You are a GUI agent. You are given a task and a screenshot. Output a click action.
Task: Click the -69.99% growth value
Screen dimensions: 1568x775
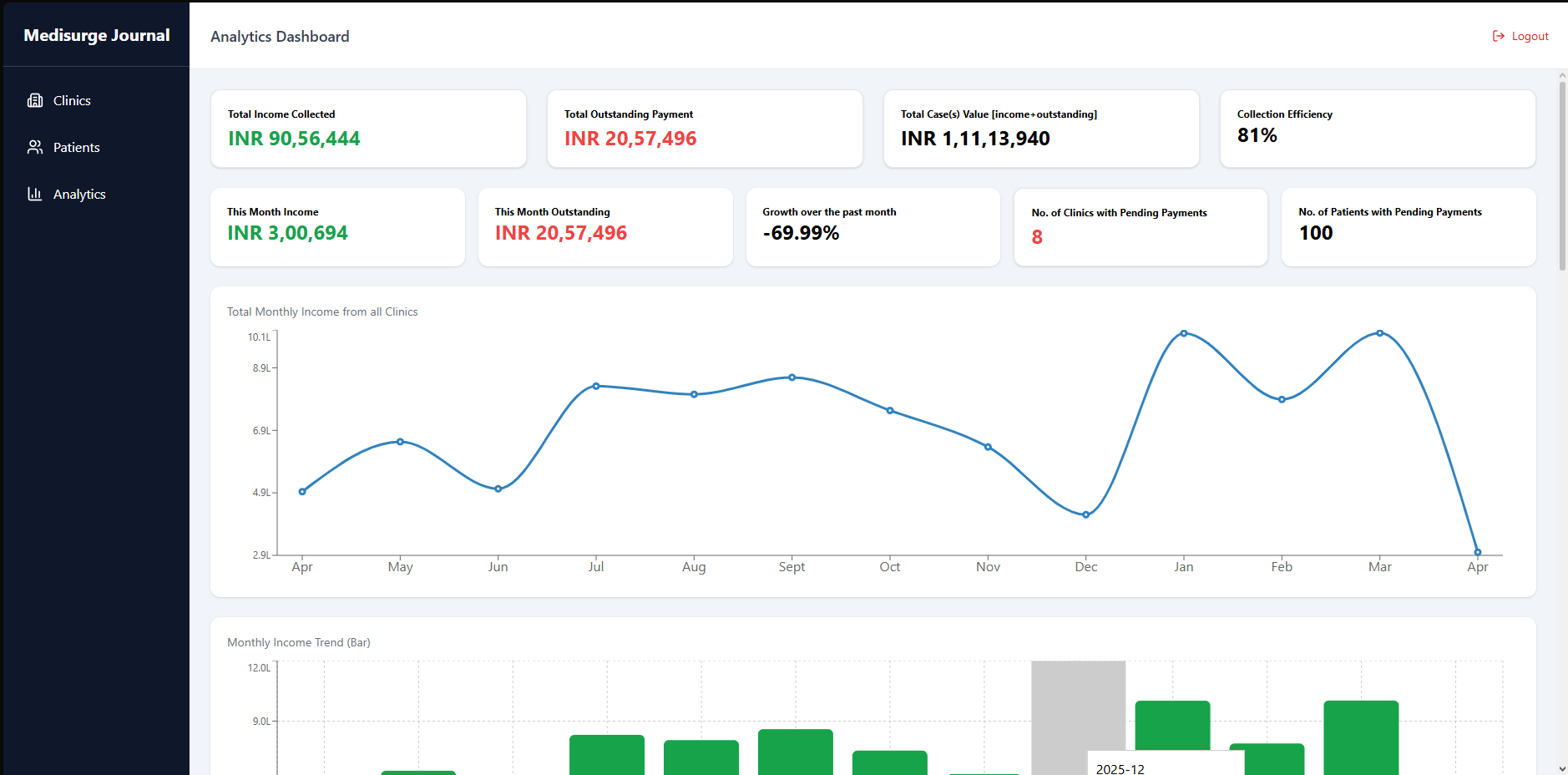coord(801,233)
